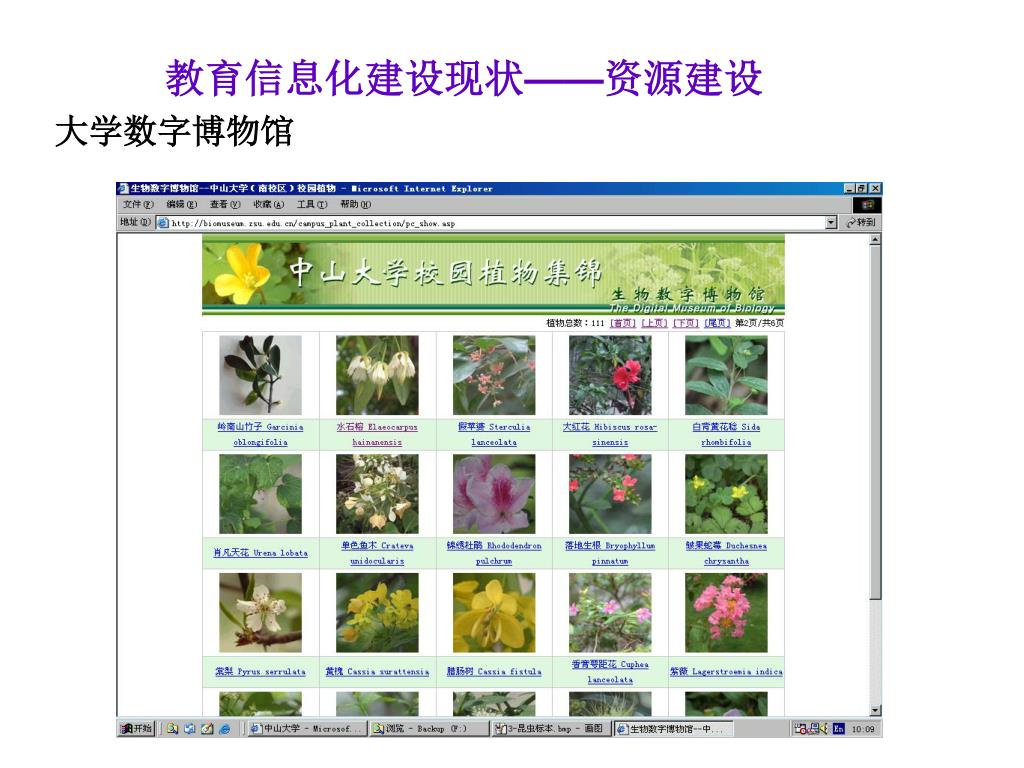Open the Bryophyllum pinnatum plant link
The image size is (1024, 768).
coord(610,552)
